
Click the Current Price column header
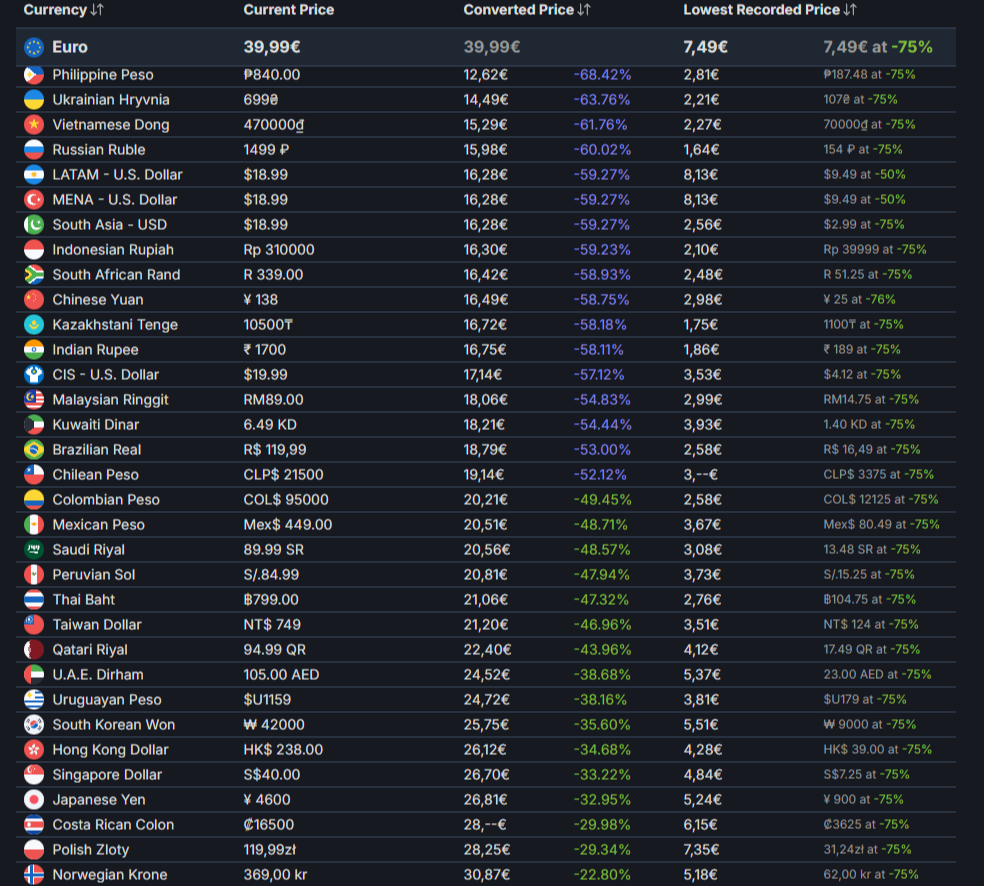pyautogui.click(x=289, y=10)
